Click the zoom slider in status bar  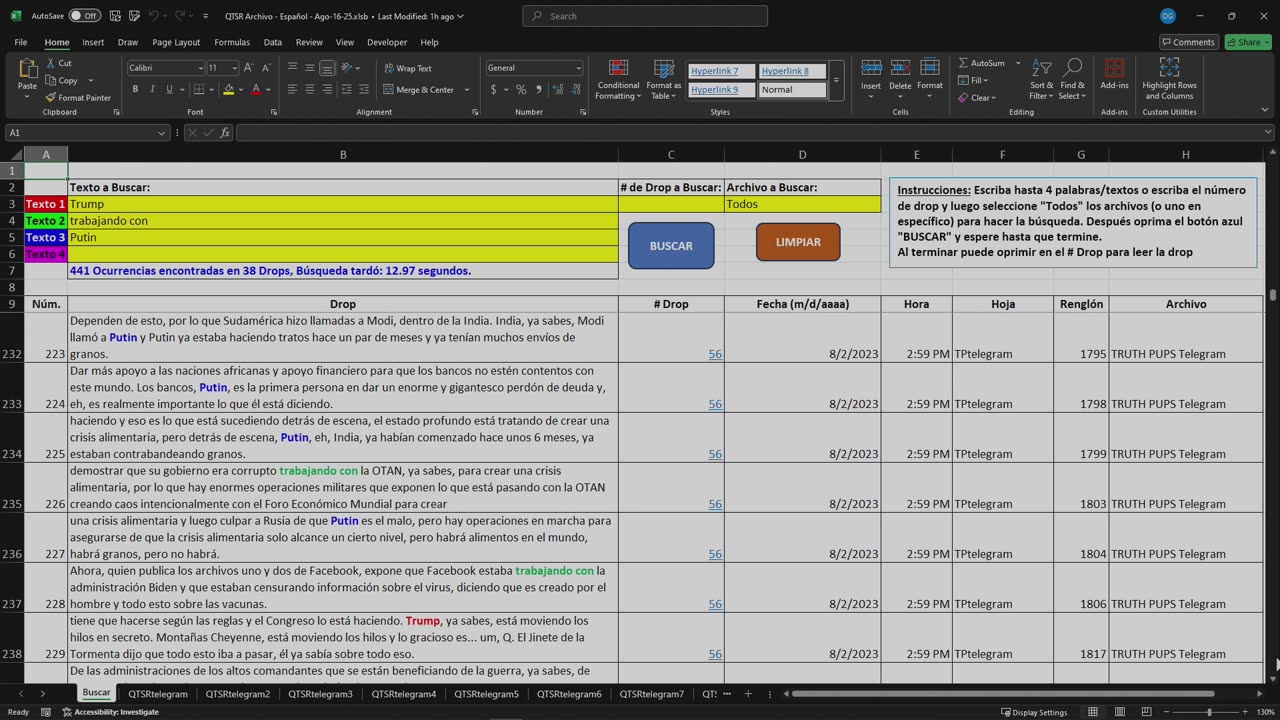coord(1209,712)
